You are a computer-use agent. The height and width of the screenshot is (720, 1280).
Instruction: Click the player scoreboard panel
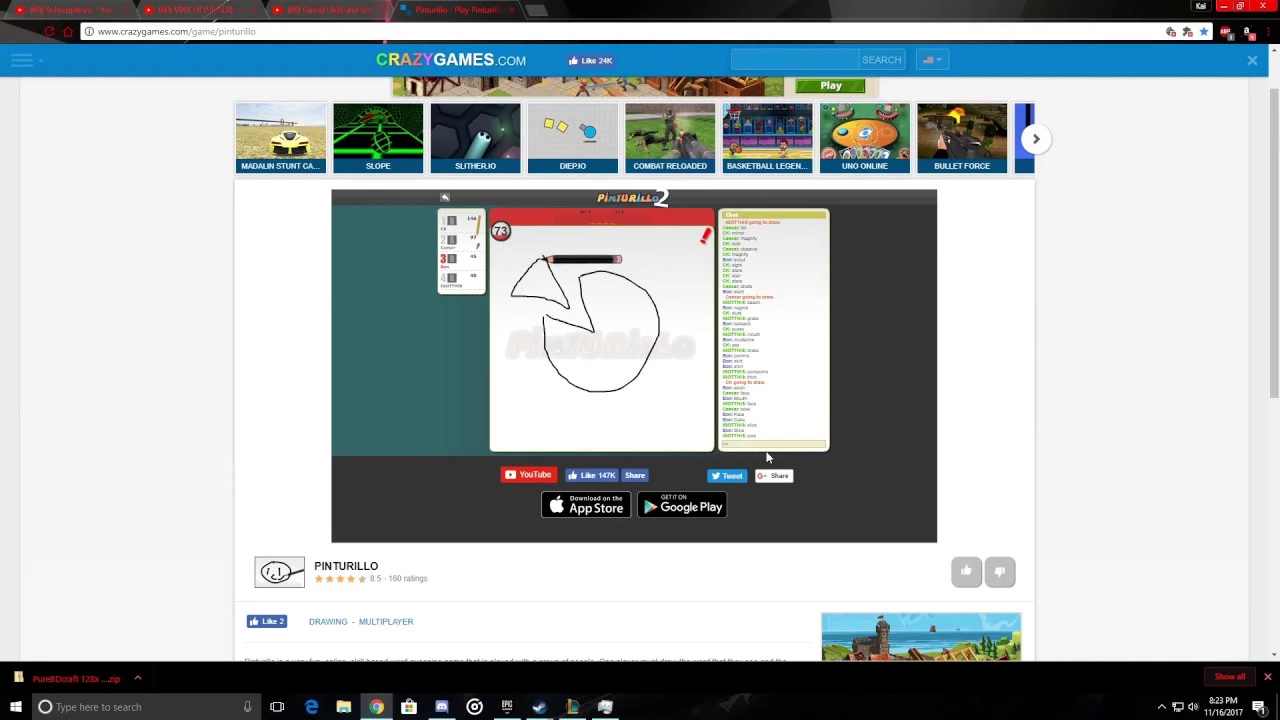click(x=462, y=251)
